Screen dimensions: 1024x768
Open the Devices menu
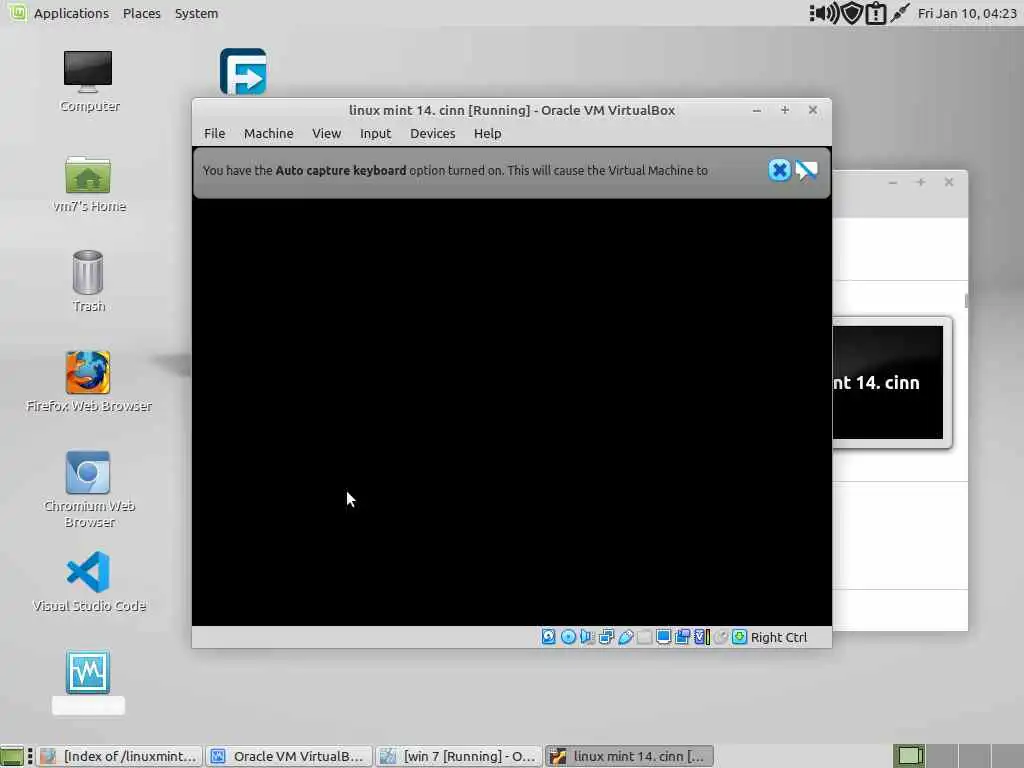coord(432,133)
